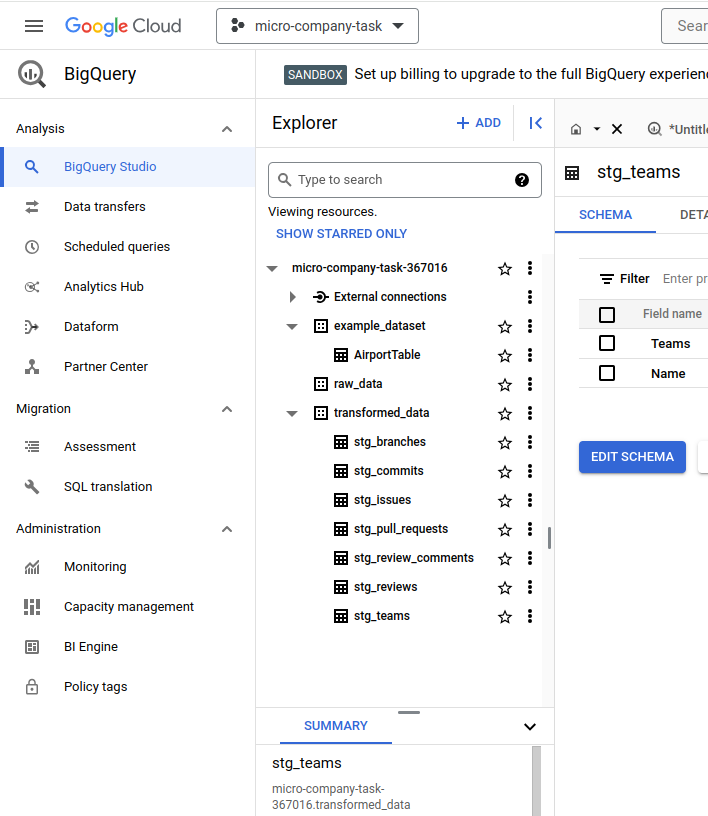Switch to the SCHEMA tab
Screen dimensions: 708x816
click(x=605, y=214)
